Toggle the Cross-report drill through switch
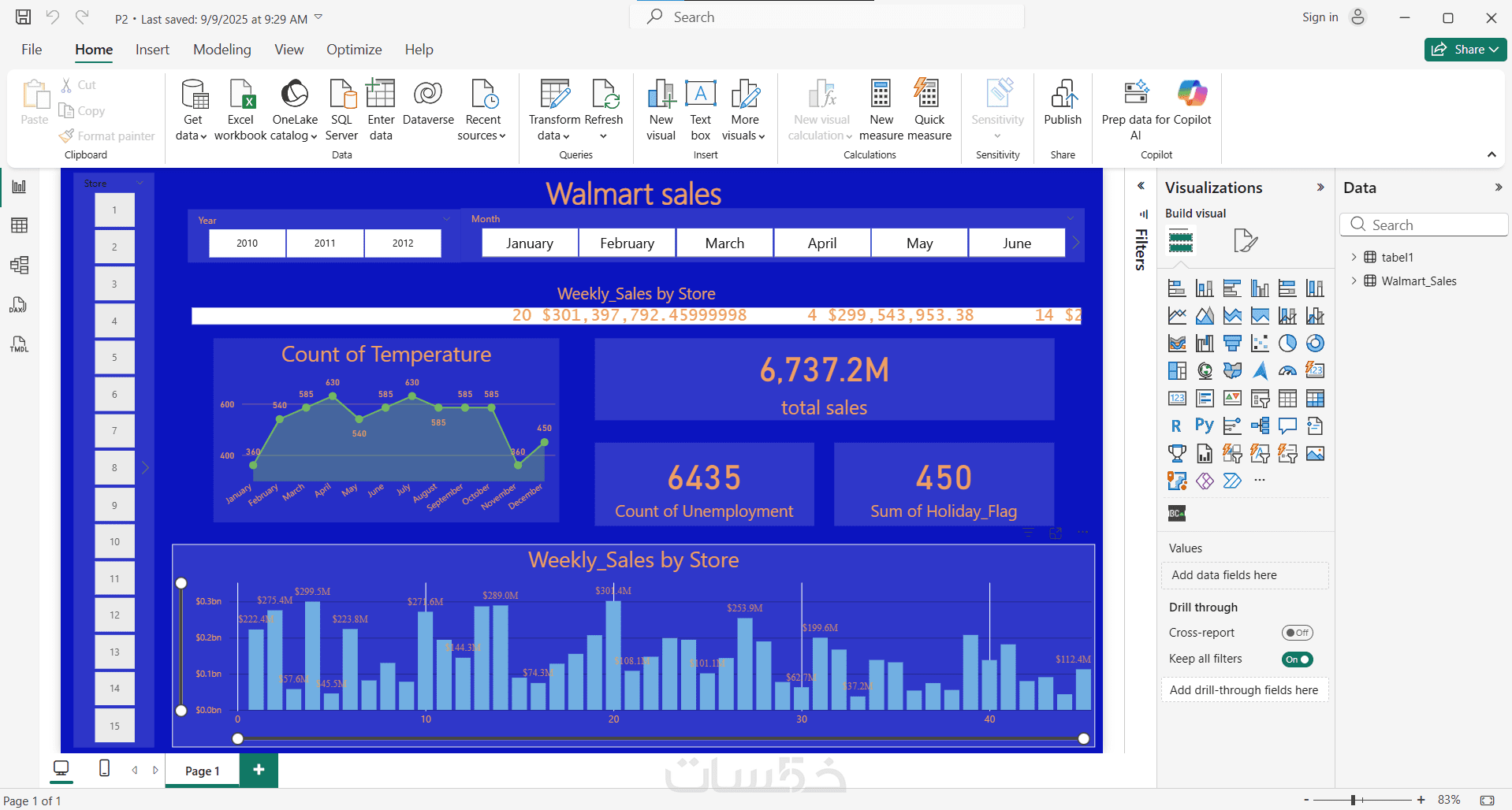This screenshot has height=810, width=1512. [1297, 633]
